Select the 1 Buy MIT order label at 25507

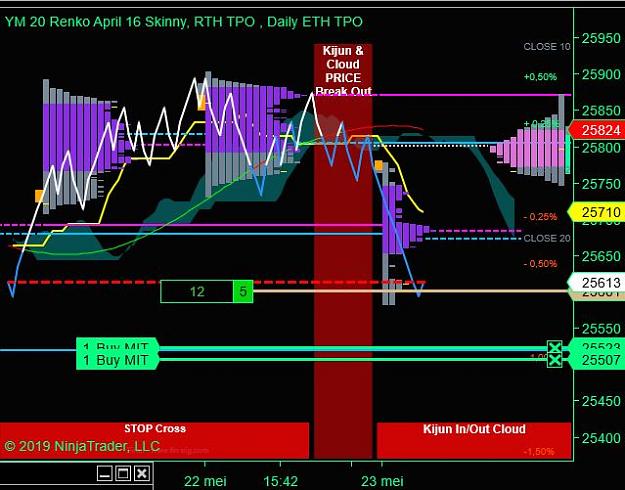(x=118, y=360)
